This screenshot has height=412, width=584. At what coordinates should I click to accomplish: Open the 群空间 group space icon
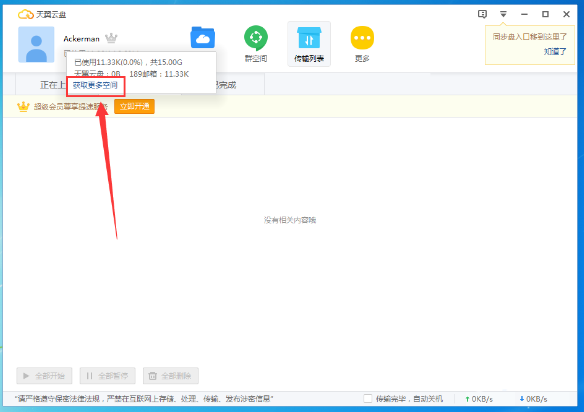click(x=256, y=43)
